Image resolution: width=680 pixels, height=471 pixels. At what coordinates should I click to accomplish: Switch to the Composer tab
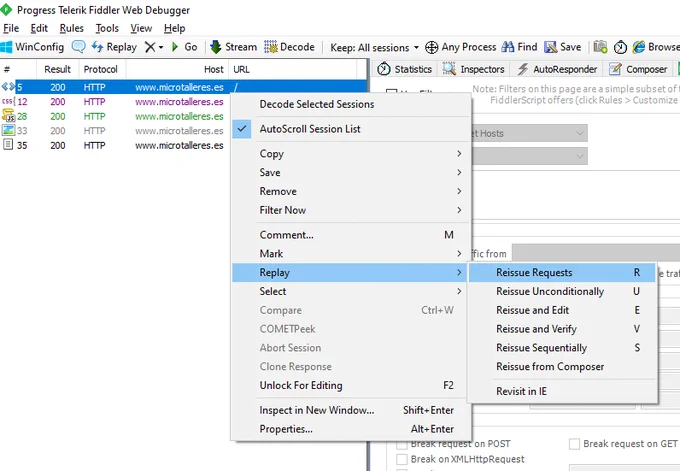(x=638, y=69)
